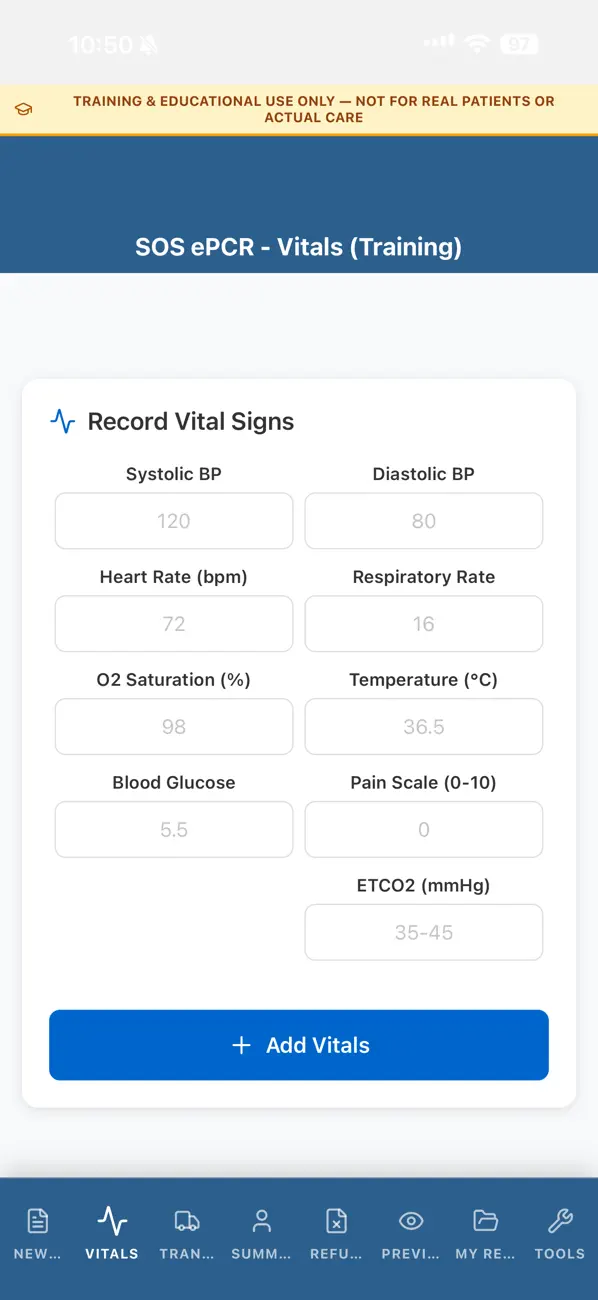The width and height of the screenshot is (598, 1300).
Task: Select the Tools wrench icon
Action: tap(559, 1220)
